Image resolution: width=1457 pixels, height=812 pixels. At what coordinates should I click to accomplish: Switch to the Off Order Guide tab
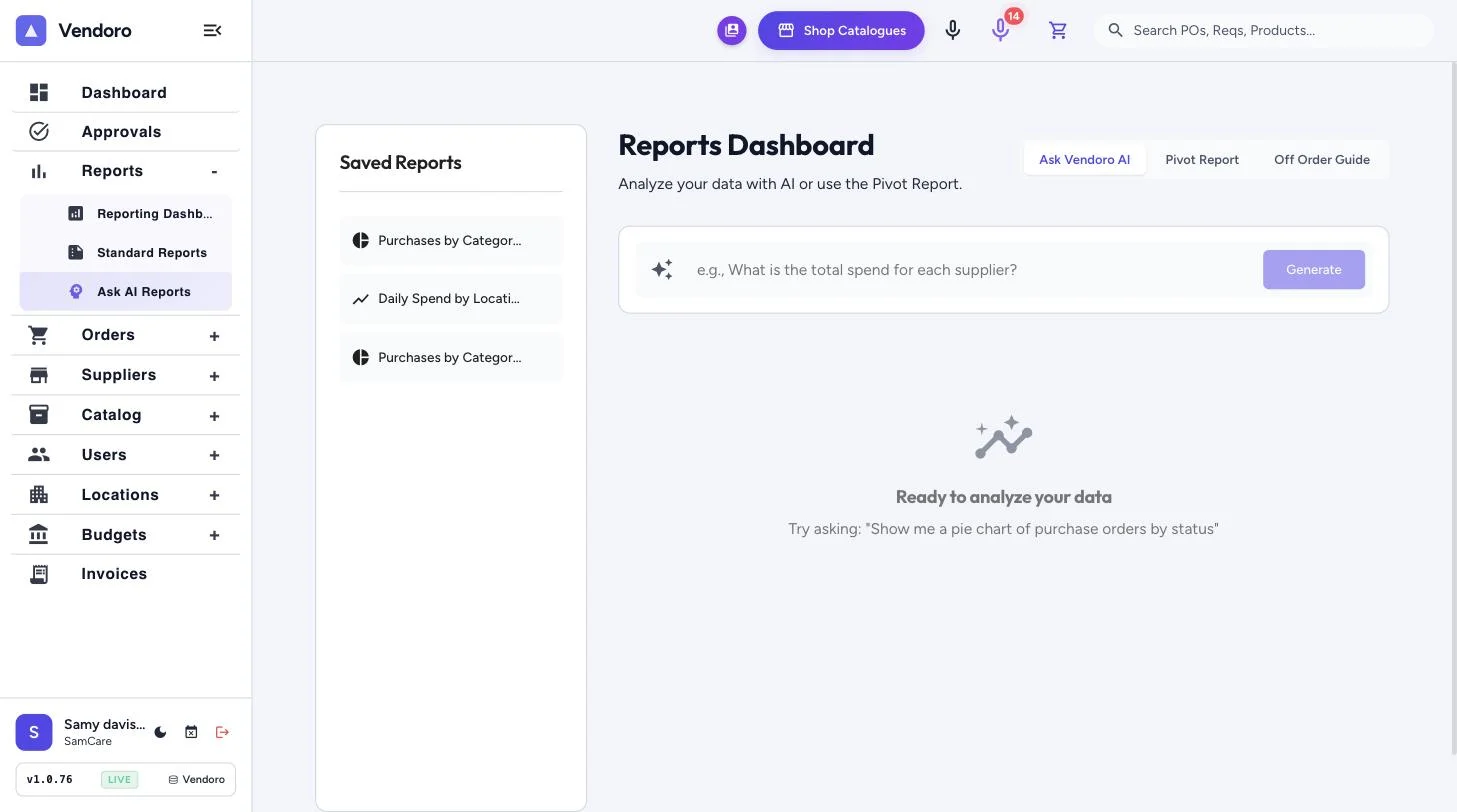1322,160
